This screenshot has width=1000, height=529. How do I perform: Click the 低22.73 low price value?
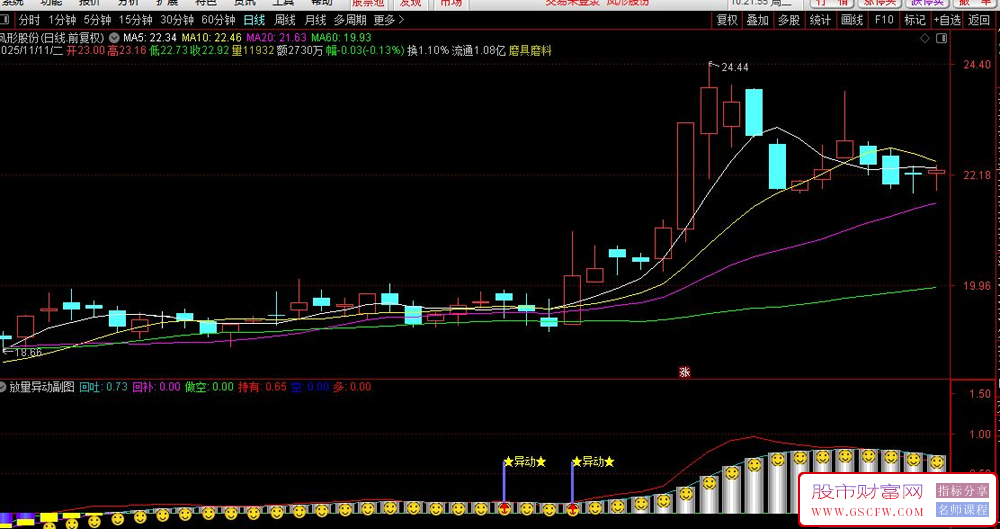click(x=168, y=51)
